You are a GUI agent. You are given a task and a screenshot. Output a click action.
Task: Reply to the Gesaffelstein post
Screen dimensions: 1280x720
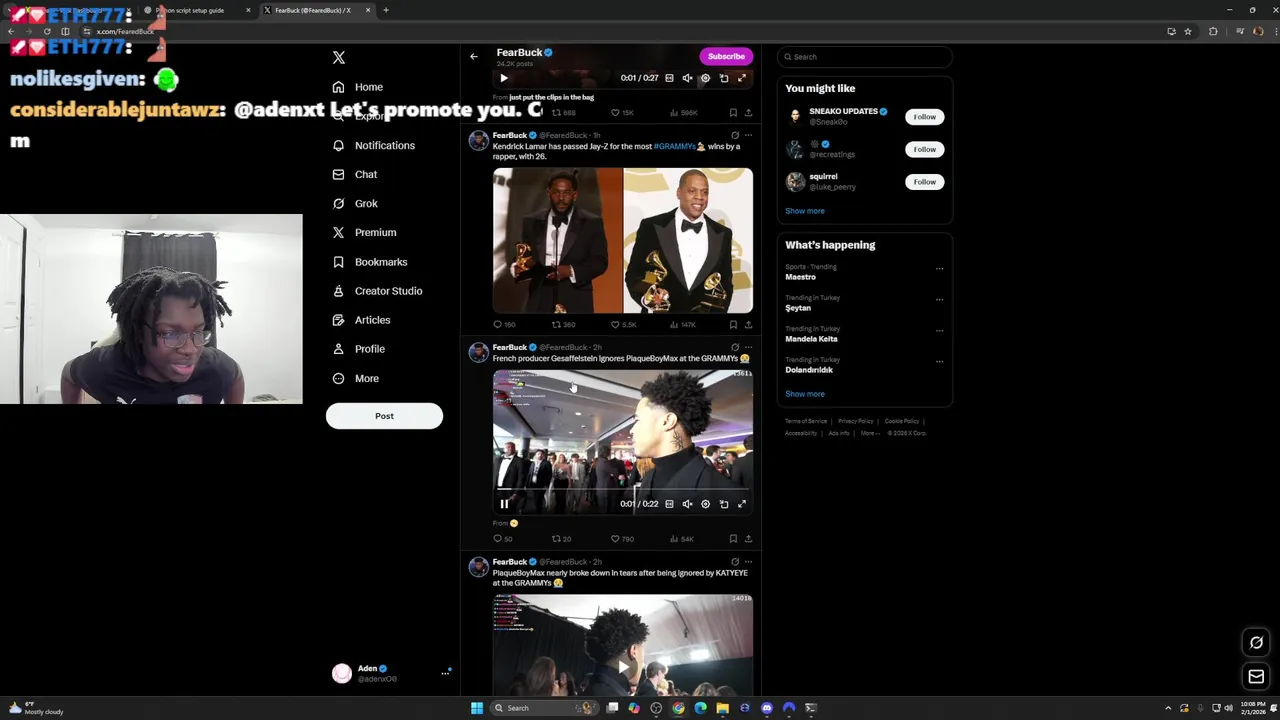503,539
